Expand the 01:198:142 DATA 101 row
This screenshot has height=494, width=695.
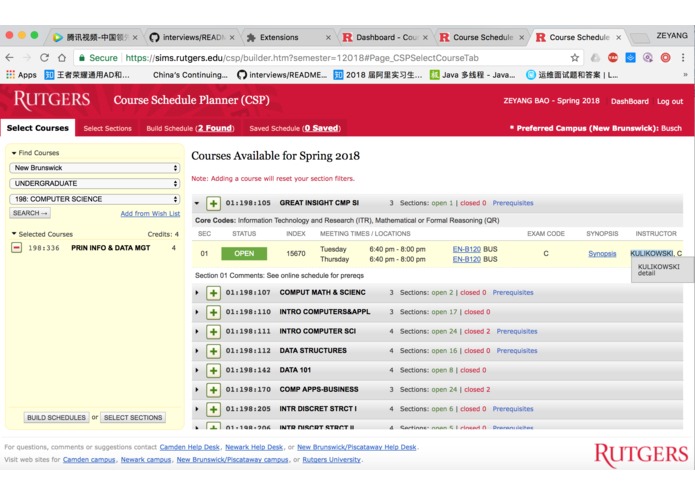point(197,370)
